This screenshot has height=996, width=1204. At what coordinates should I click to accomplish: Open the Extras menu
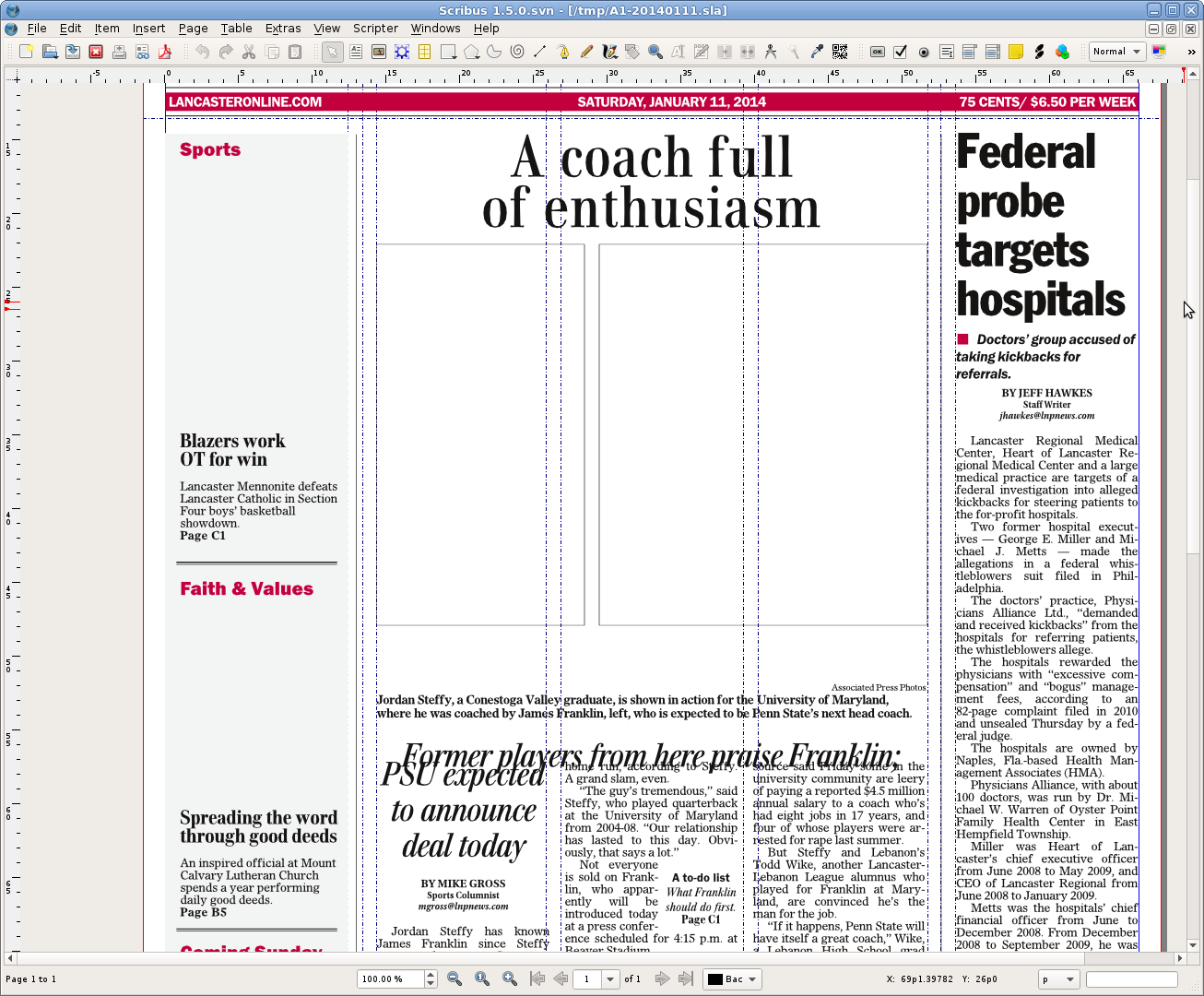point(283,29)
